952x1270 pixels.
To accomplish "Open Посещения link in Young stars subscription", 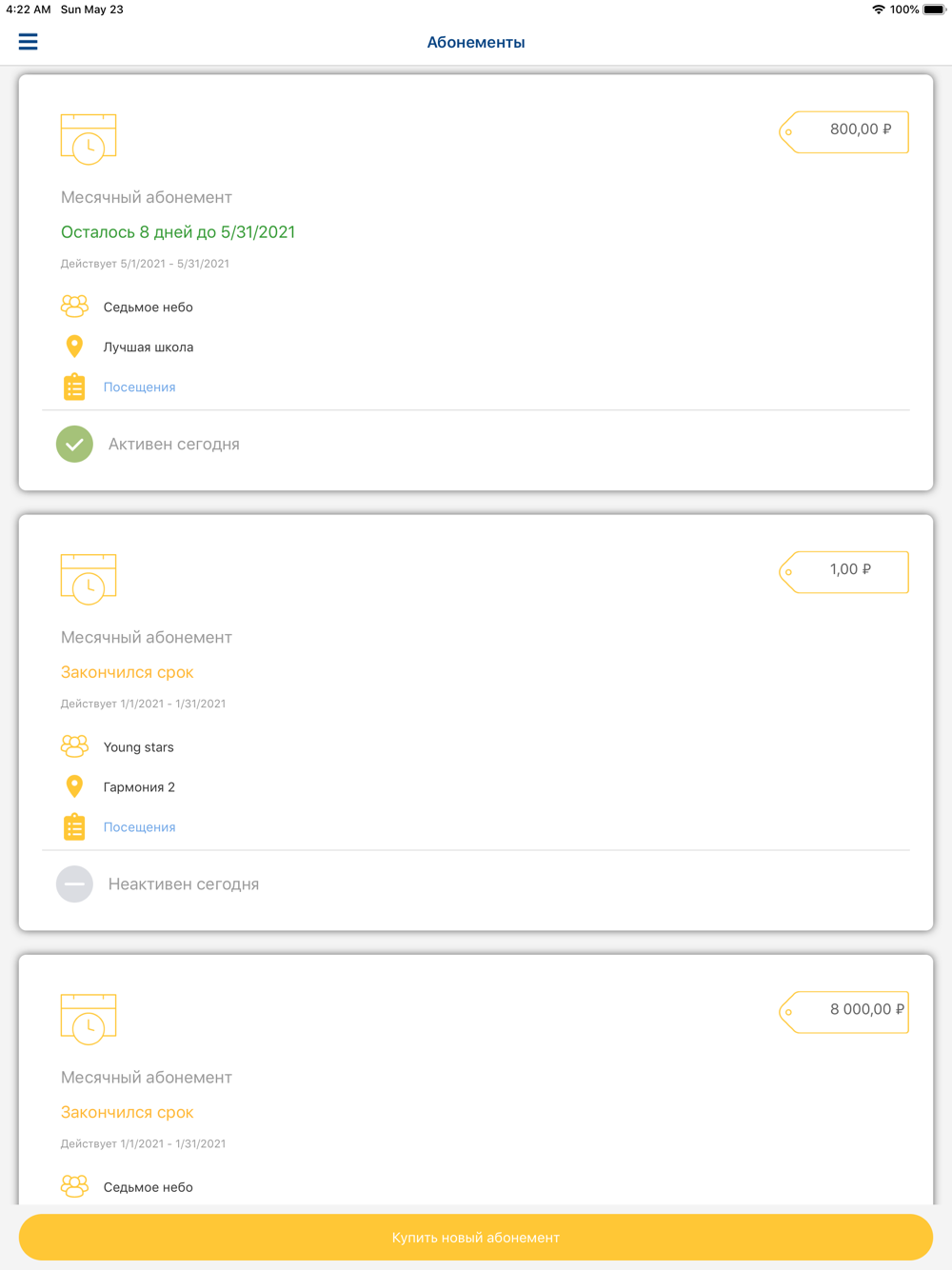I will [x=139, y=827].
